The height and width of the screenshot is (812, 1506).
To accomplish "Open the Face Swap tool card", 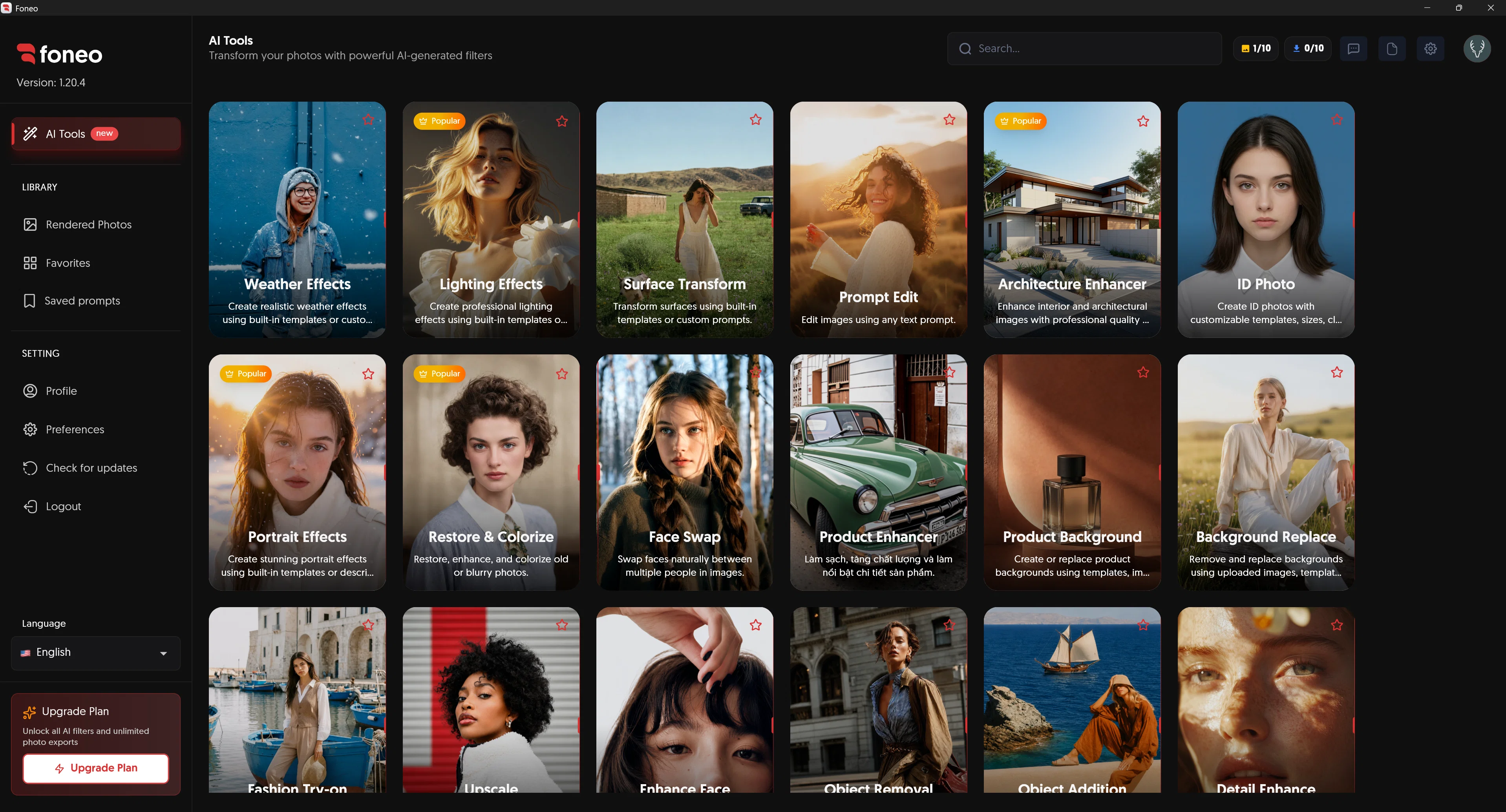I will 685,473.
